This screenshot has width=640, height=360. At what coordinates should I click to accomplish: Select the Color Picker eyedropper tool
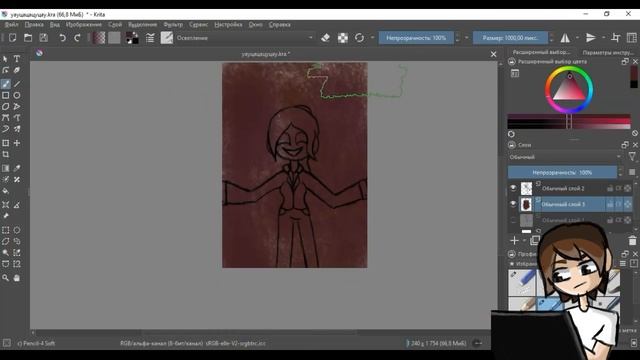pyautogui.click(x=17, y=168)
